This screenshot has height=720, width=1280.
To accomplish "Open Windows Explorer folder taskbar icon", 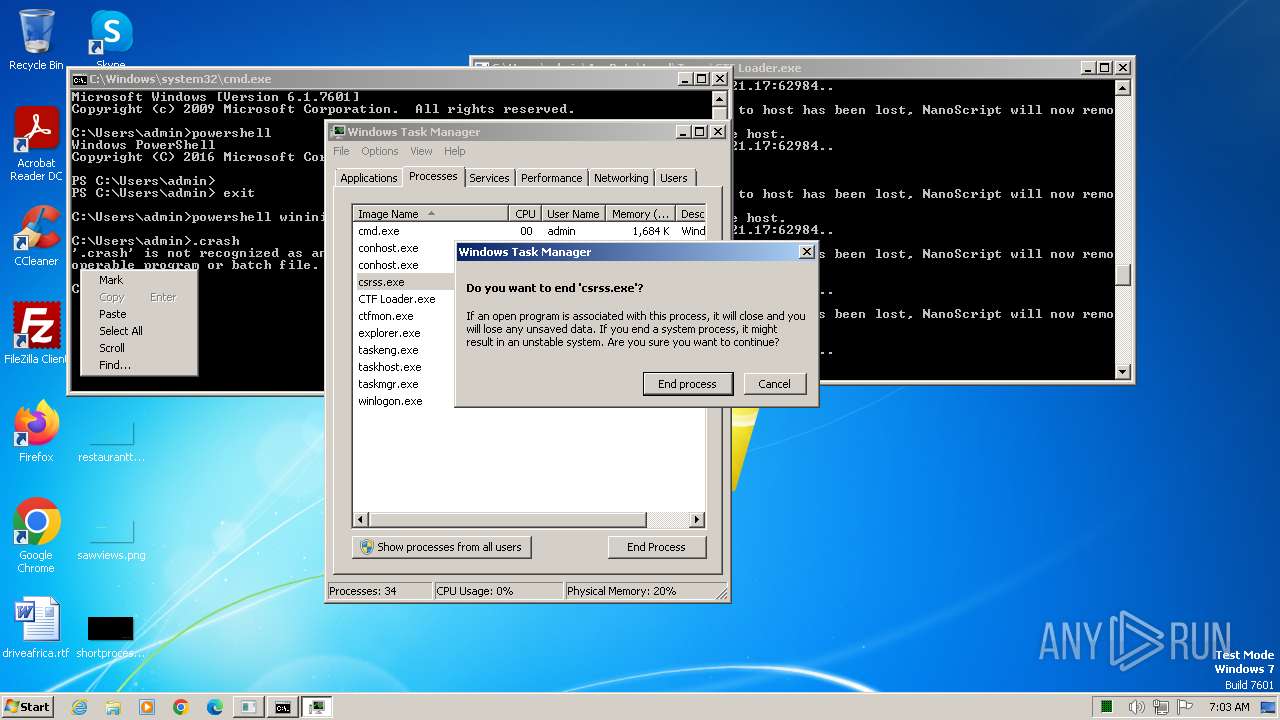I will pos(113,707).
